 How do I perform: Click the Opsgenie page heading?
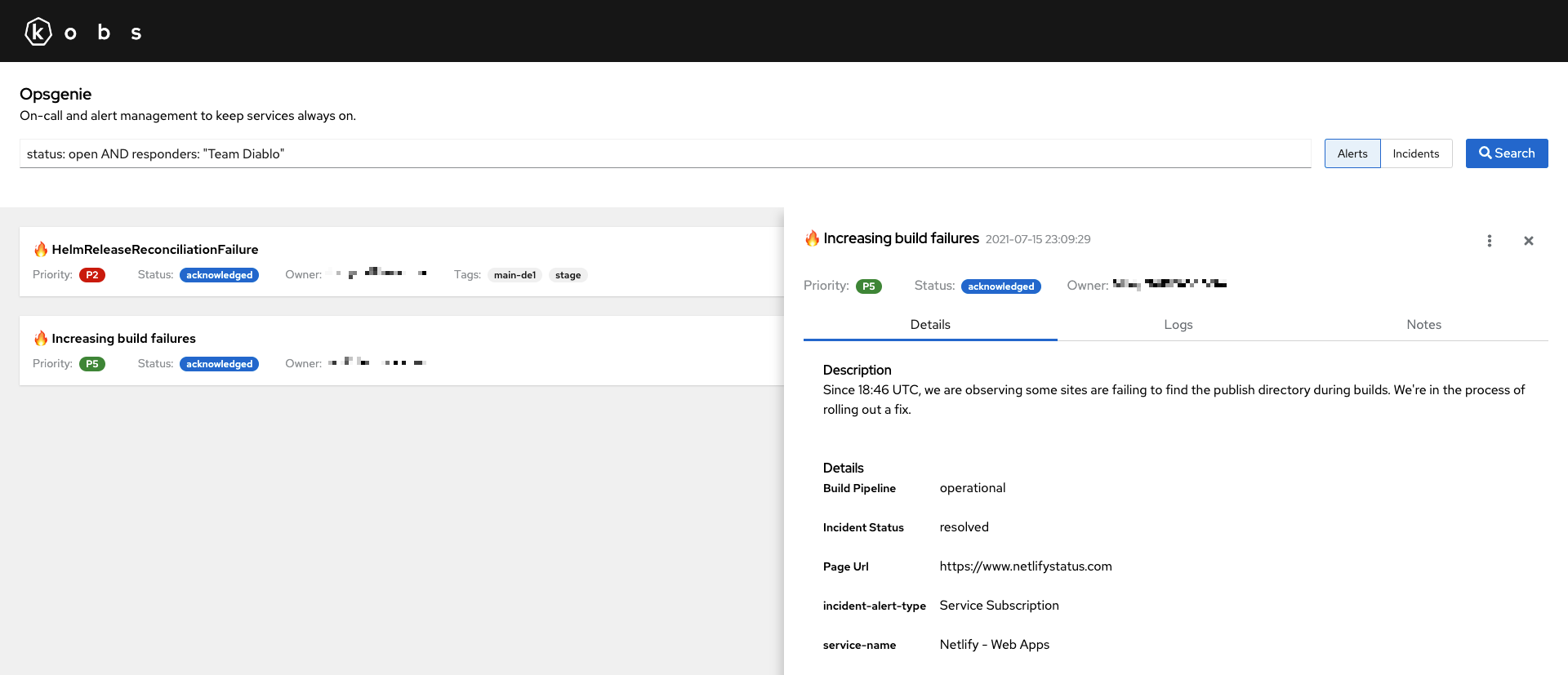click(56, 94)
